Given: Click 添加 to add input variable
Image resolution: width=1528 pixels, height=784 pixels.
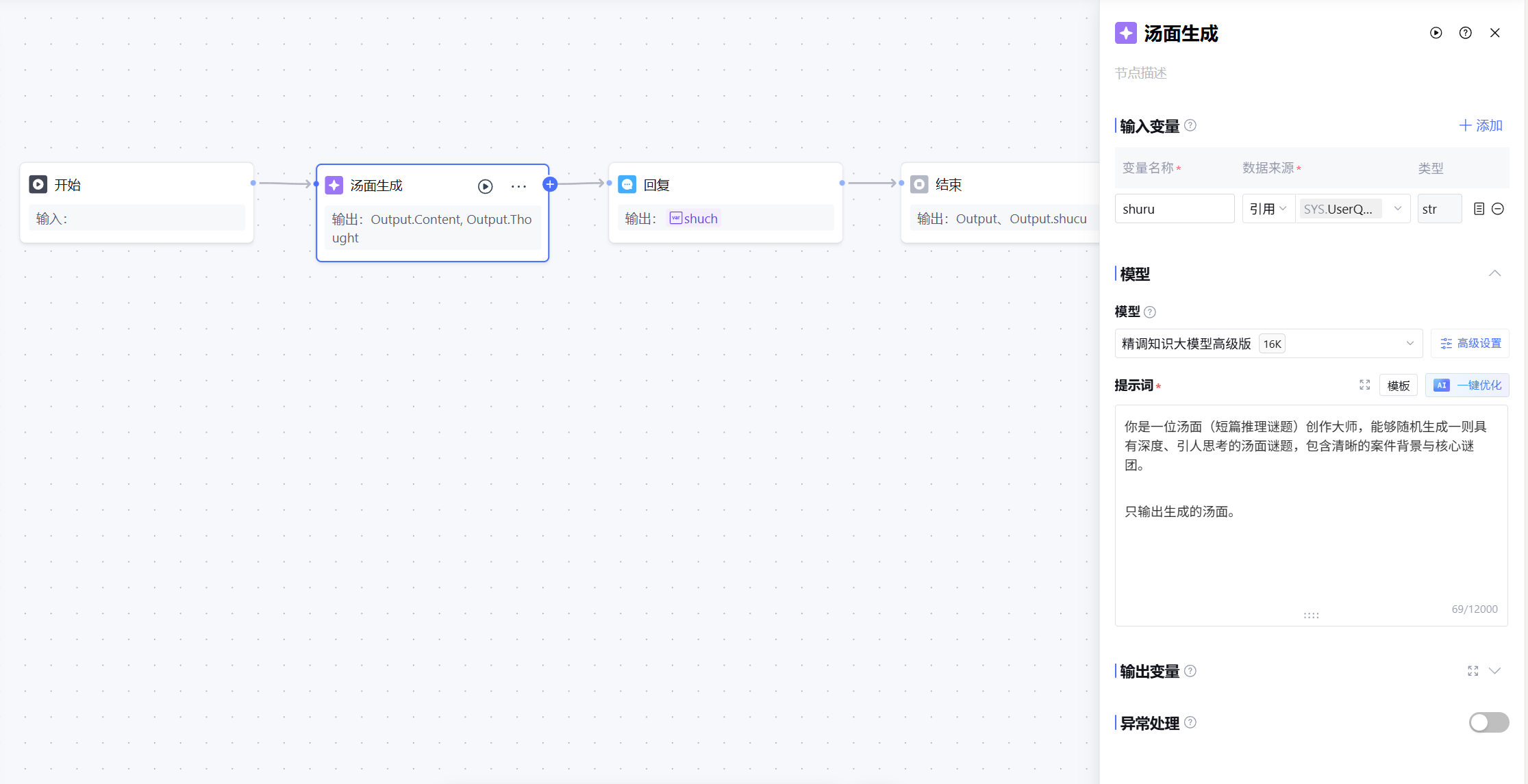Looking at the screenshot, I should (x=1480, y=126).
